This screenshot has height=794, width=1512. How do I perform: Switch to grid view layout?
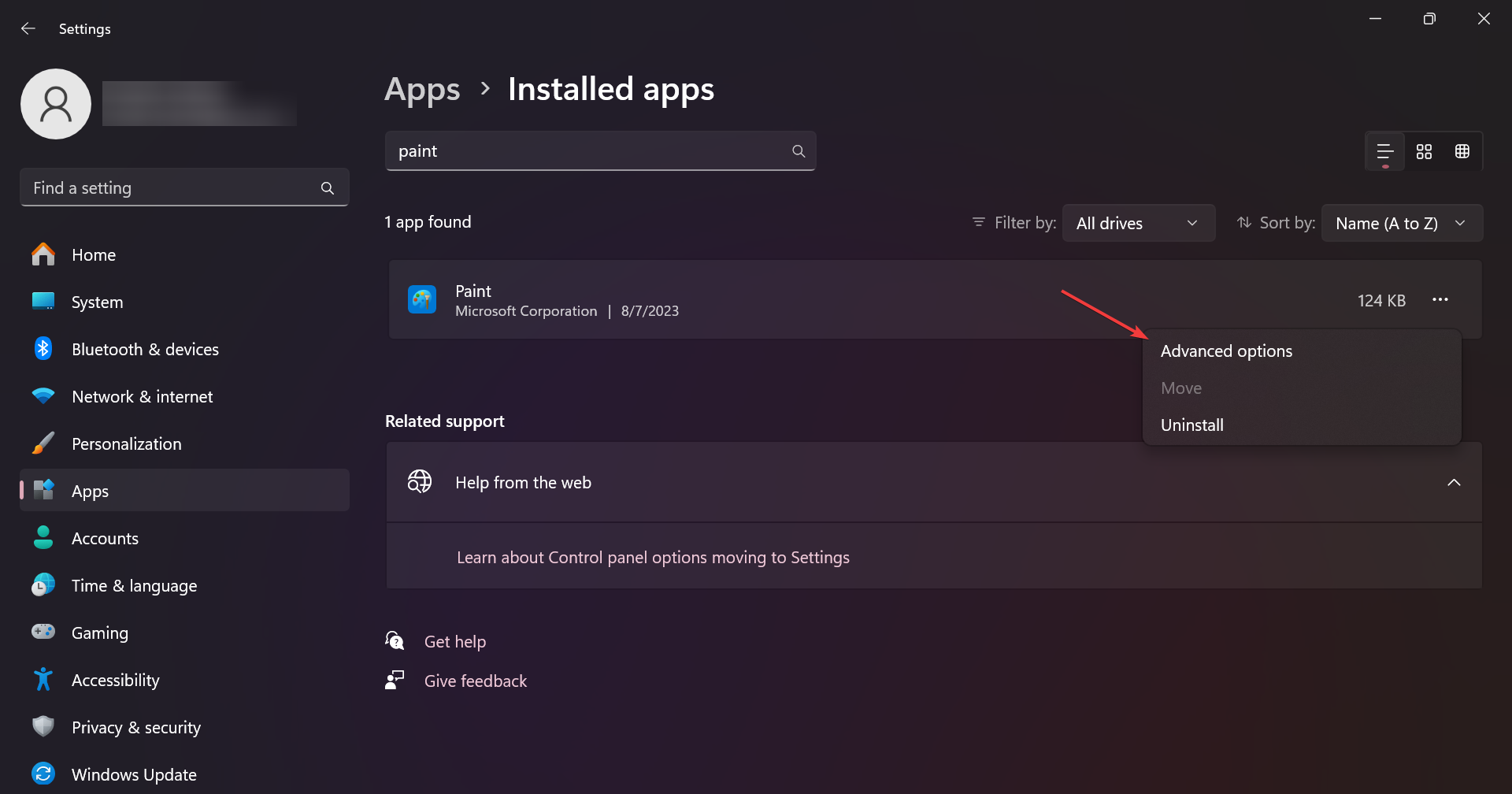(x=1424, y=151)
